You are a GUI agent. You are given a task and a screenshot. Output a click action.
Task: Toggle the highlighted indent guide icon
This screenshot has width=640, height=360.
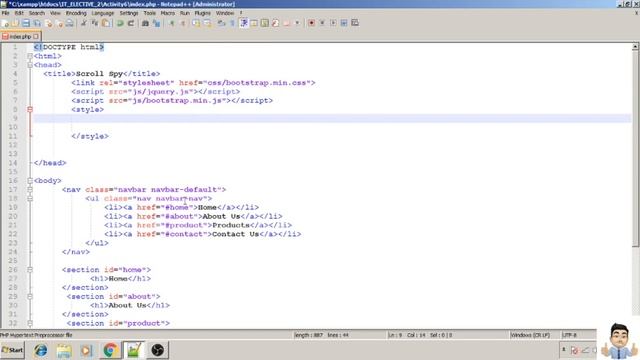pyautogui.click(x=244, y=23)
